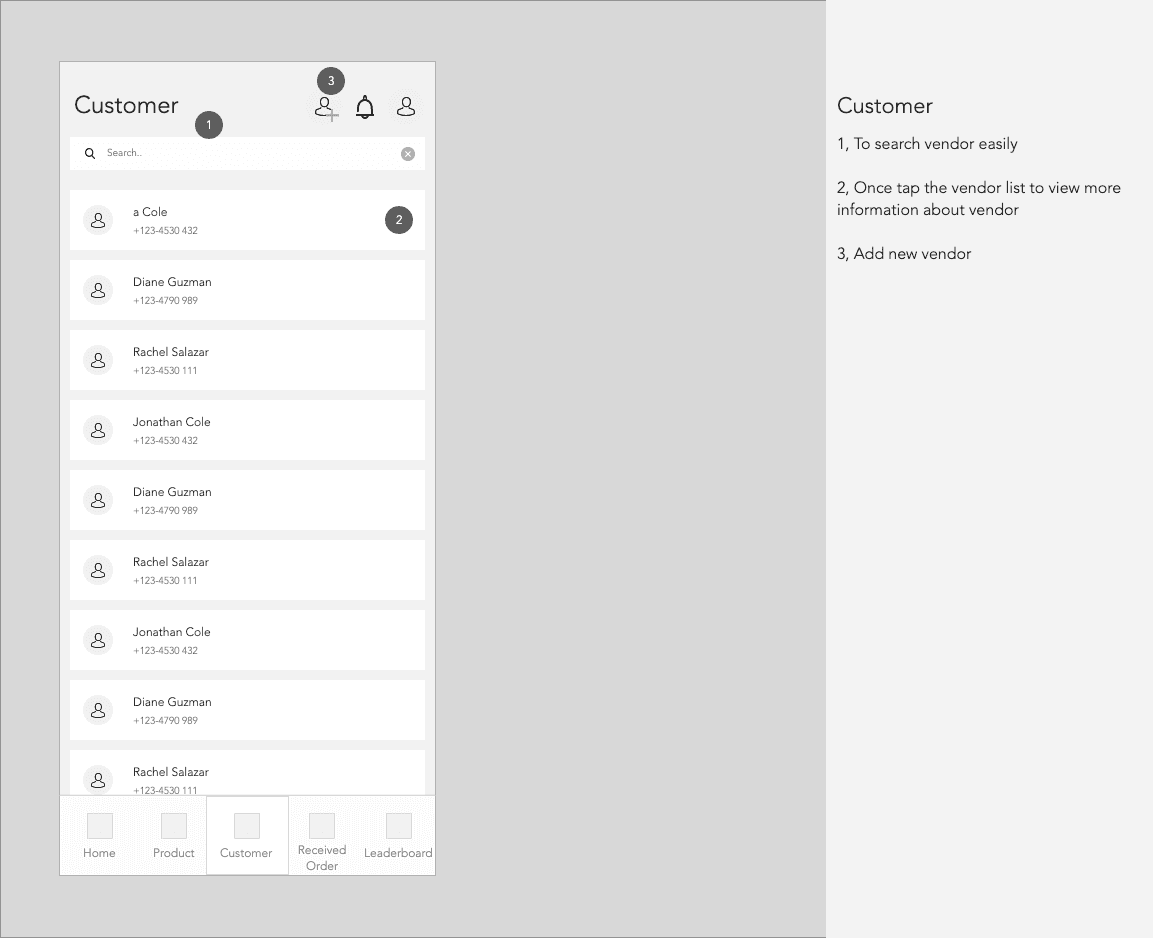The height and width of the screenshot is (938, 1153).
Task: Click annotation marker number 2
Action: (x=399, y=220)
